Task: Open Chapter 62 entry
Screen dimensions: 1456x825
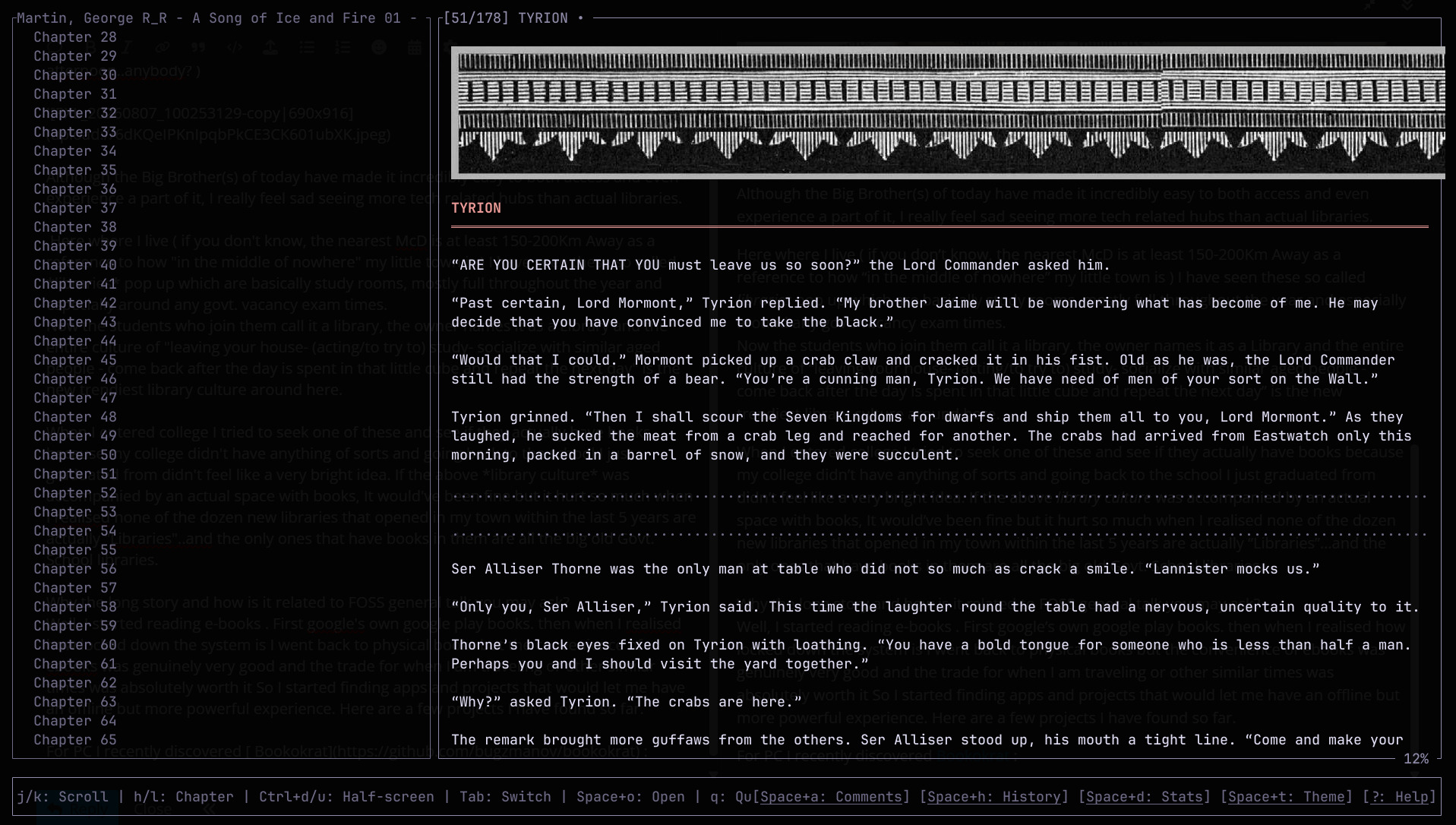Action: 75,683
